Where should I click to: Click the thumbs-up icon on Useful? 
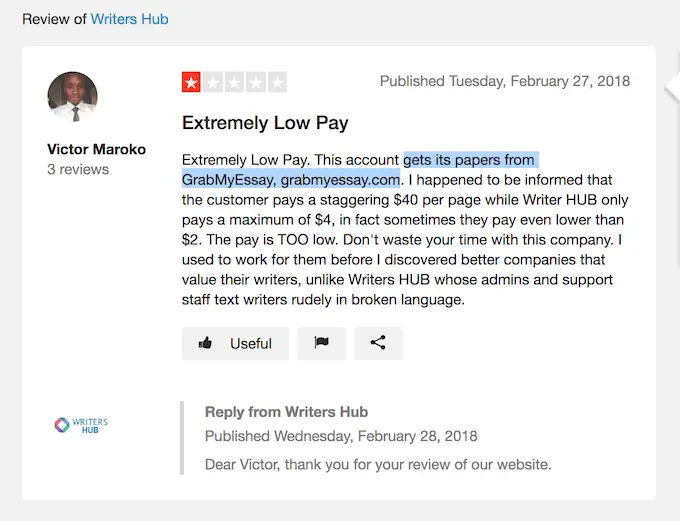[206, 343]
